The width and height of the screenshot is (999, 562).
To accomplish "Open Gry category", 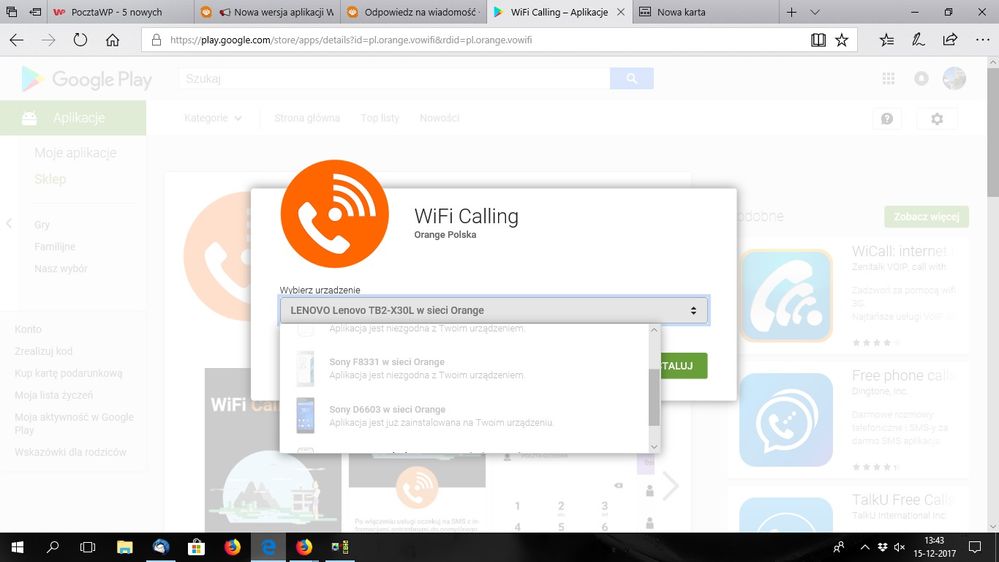I will tap(42, 225).
